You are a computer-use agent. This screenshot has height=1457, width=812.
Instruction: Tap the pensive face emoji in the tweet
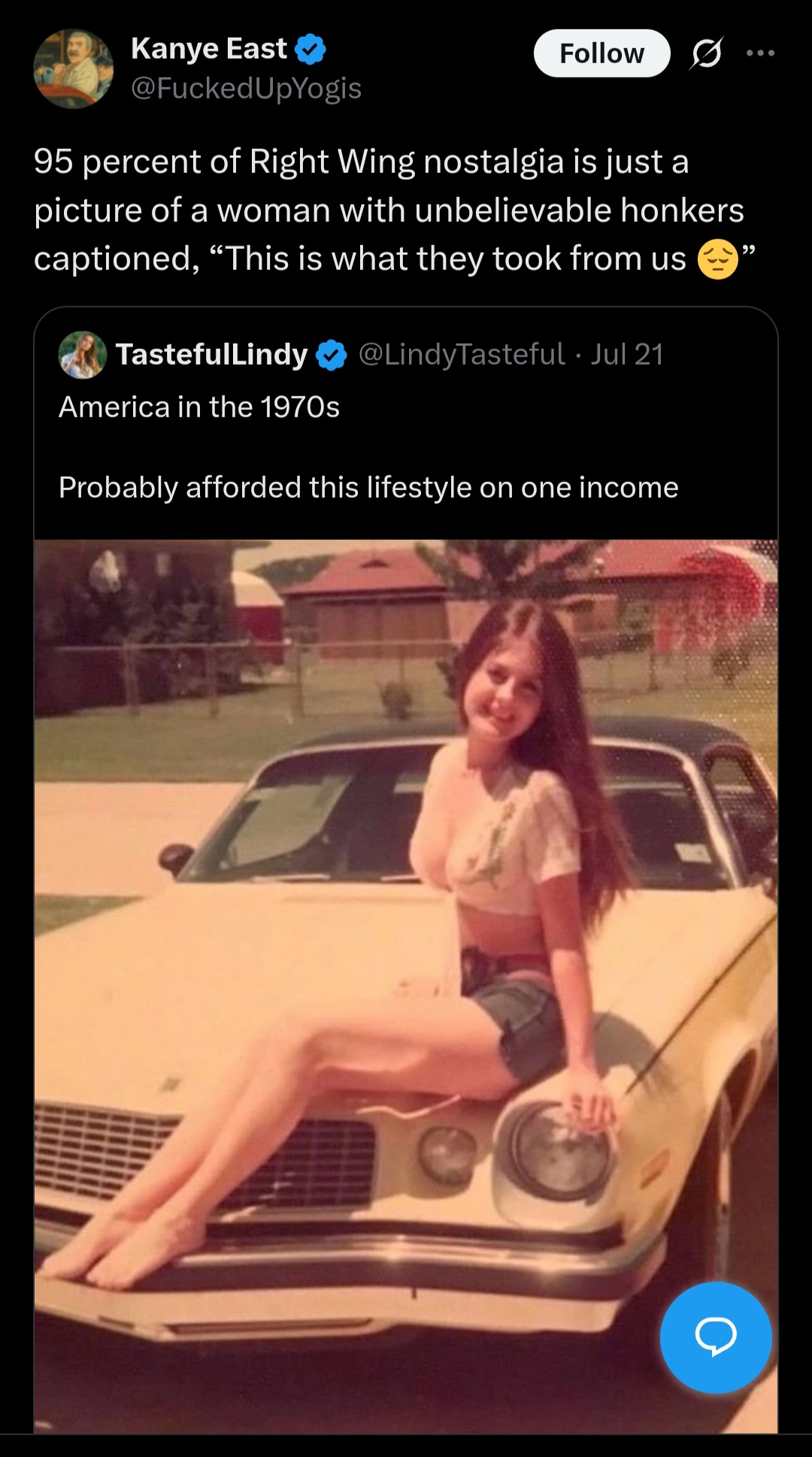pos(717,259)
